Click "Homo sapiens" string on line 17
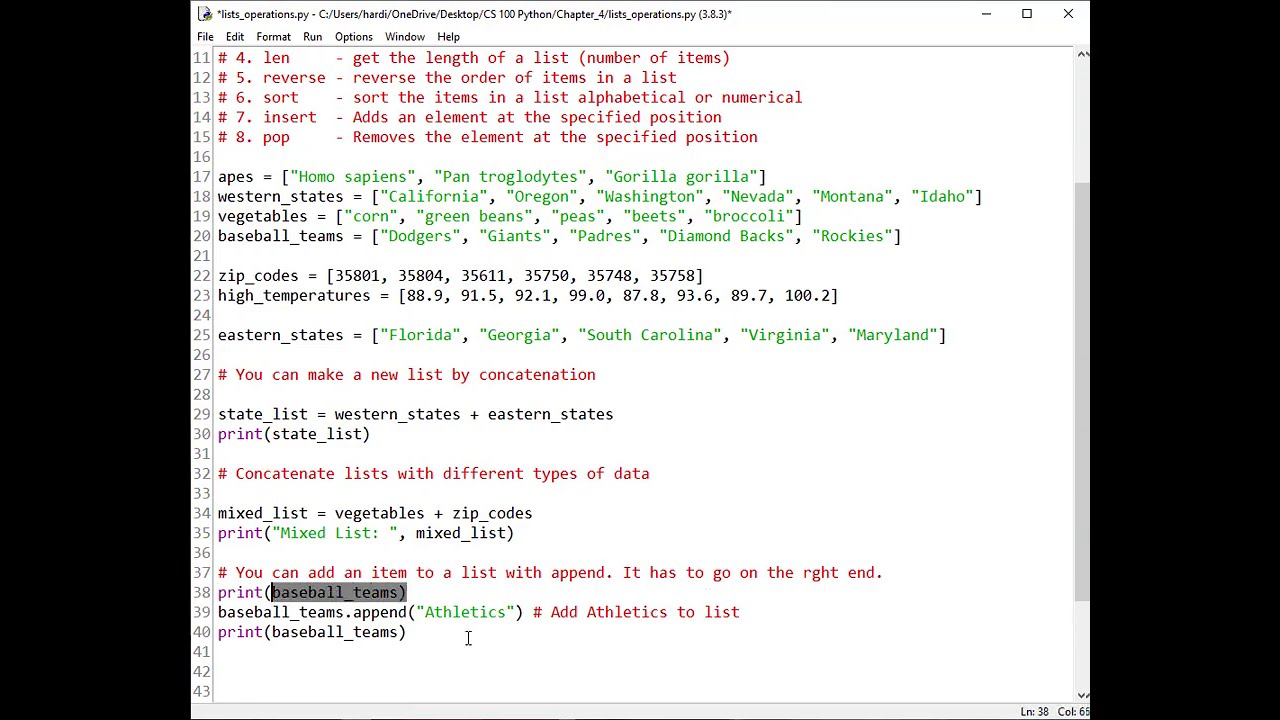Screen dimensions: 1280x720 pyautogui.click(x=353, y=177)
